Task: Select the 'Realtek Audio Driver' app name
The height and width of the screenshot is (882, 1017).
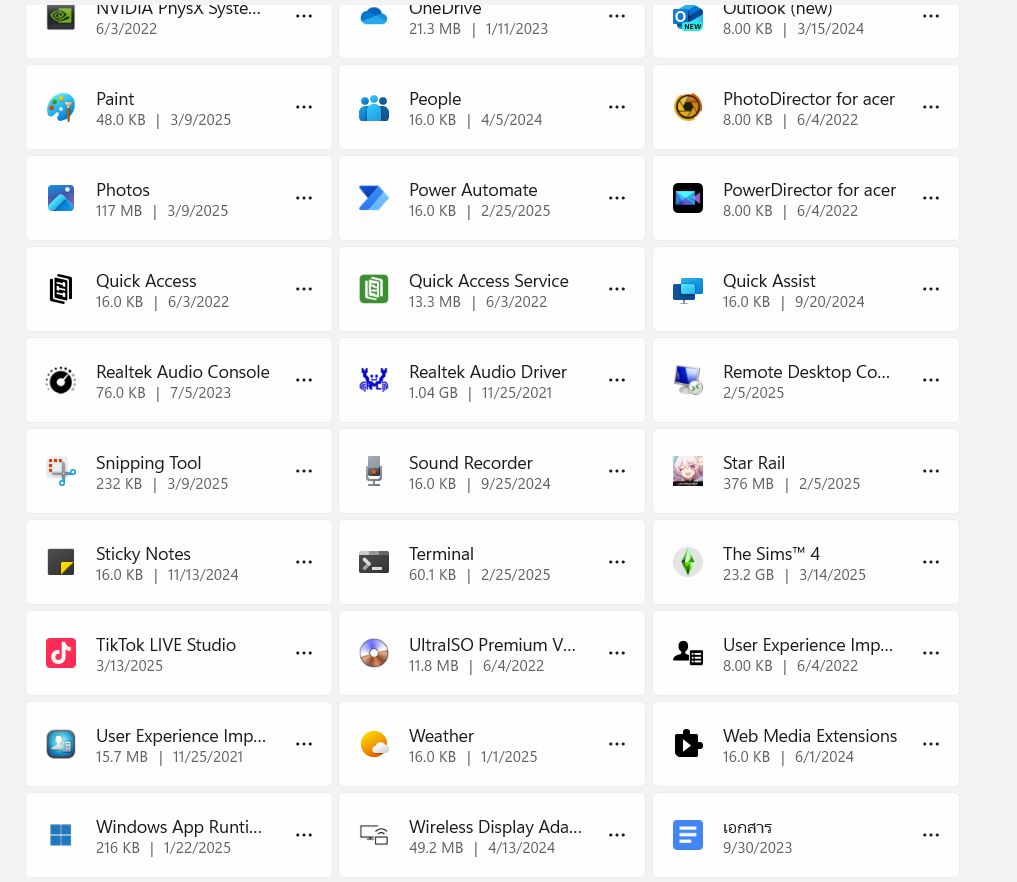Action: 488,372
